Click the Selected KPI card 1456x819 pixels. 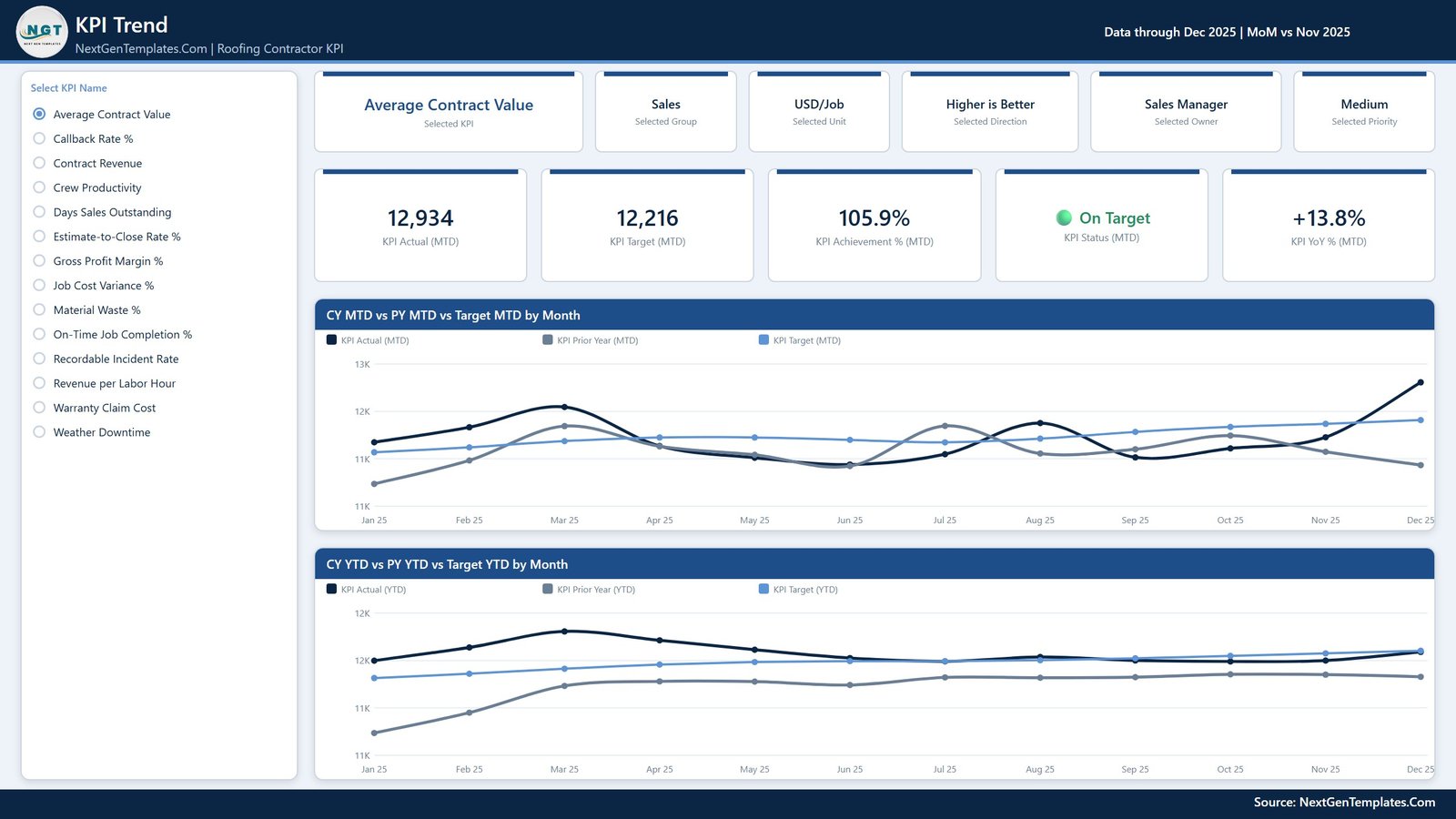tap(449, 112)
